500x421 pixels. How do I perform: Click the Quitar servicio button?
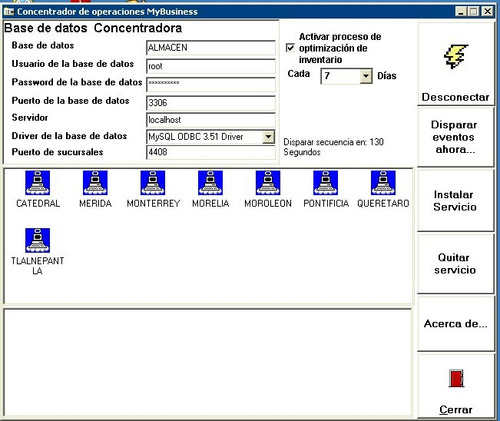coord(456,264)
